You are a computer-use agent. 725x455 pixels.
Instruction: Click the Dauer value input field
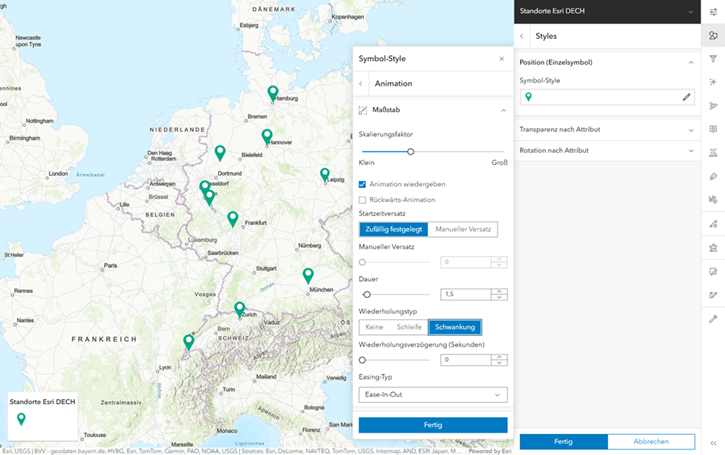coord(466,294)
